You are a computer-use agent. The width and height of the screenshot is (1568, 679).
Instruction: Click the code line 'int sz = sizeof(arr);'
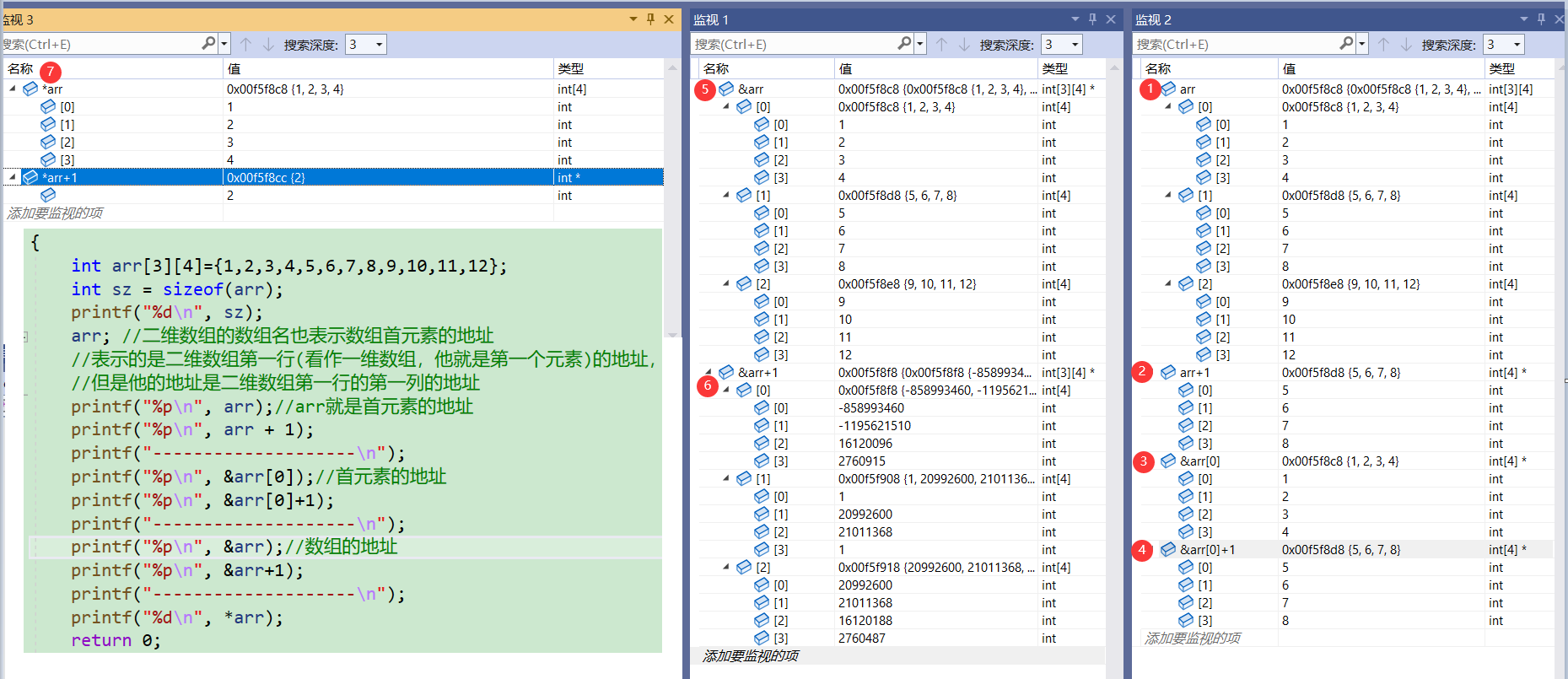tap(177, 289)
